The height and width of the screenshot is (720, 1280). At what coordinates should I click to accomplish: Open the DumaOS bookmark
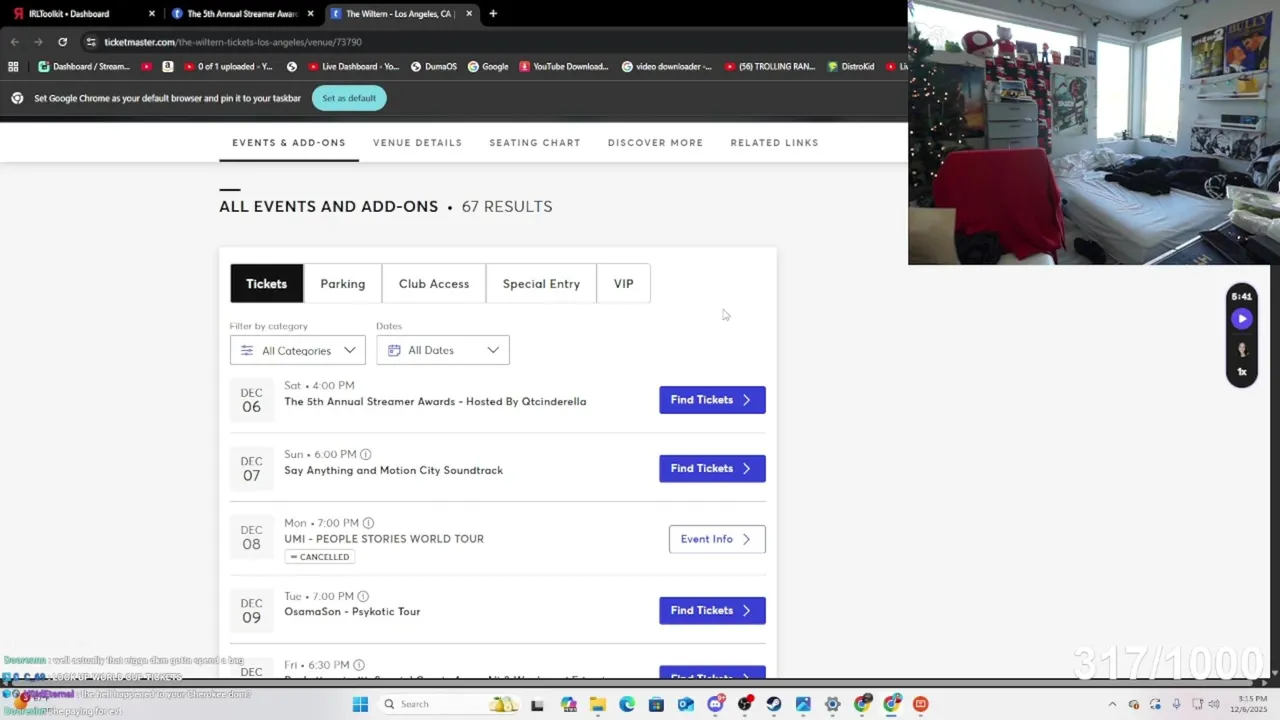click(x=434, y=67)
